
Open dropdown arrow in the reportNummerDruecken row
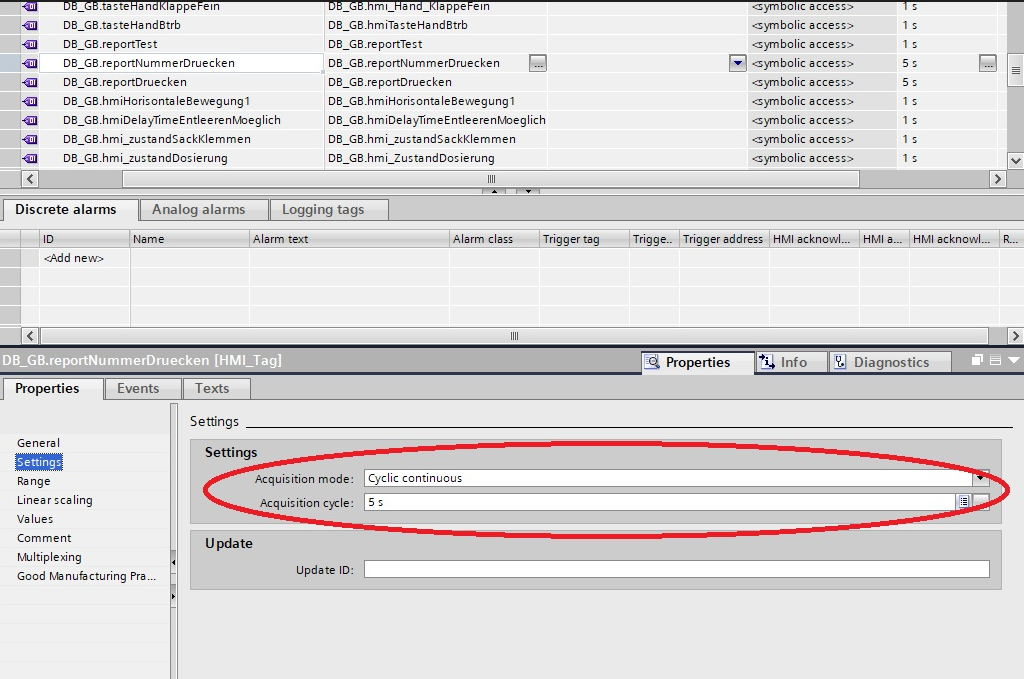tap(737, 63)
